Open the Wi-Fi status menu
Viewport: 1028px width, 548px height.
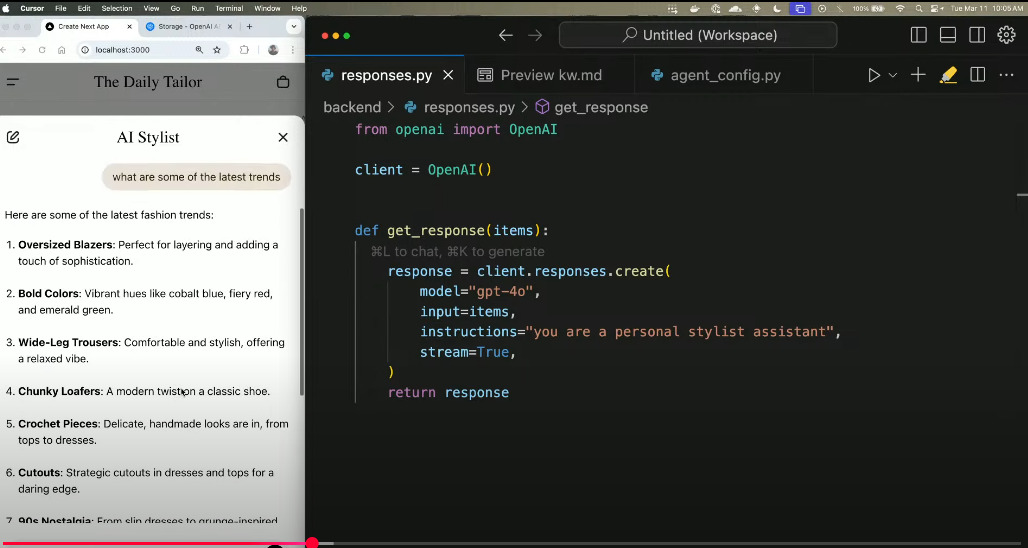point(900,9)
